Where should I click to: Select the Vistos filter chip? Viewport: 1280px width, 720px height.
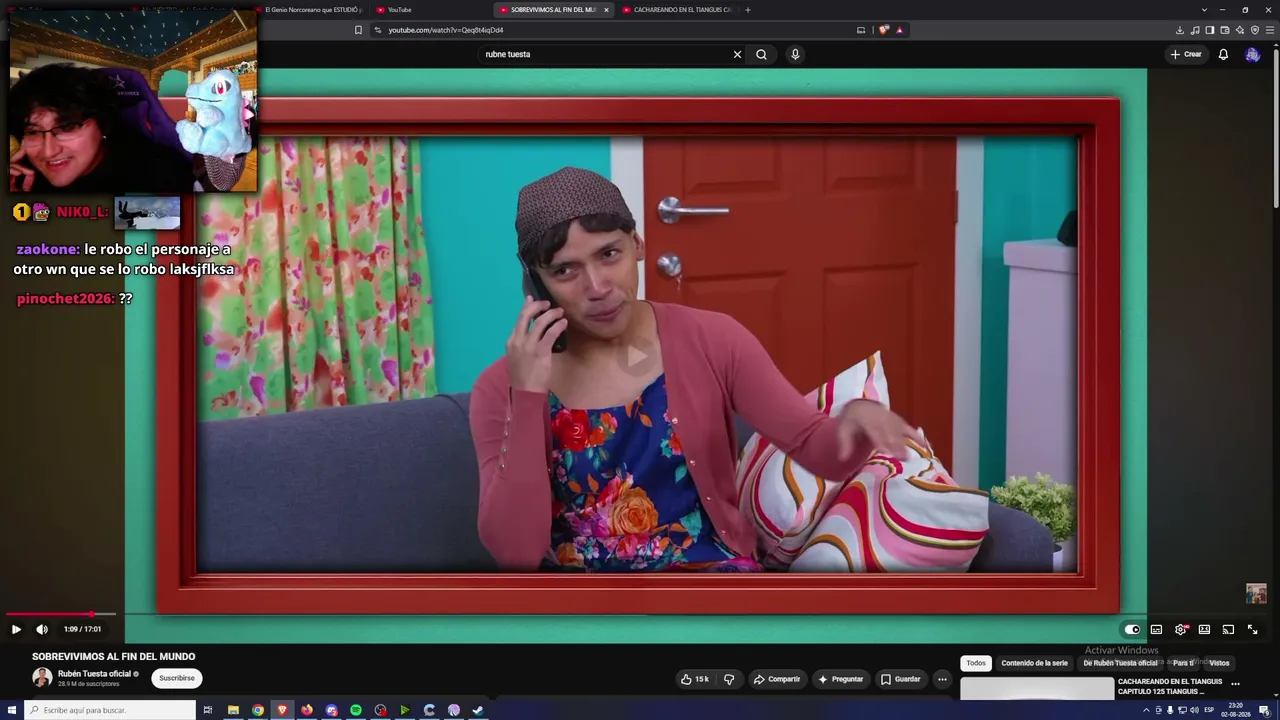click(x=1219, y=663)
